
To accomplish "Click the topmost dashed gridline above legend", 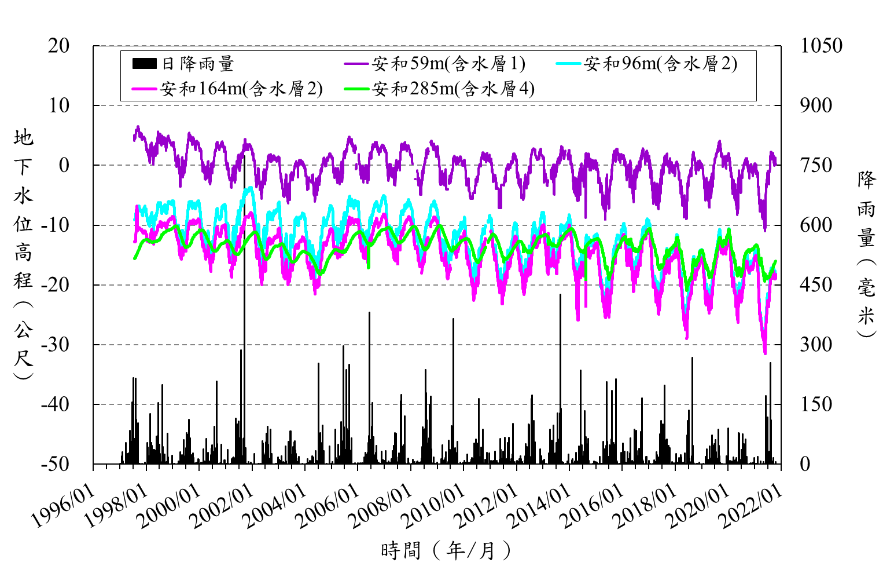I will [x=440, y=45].
